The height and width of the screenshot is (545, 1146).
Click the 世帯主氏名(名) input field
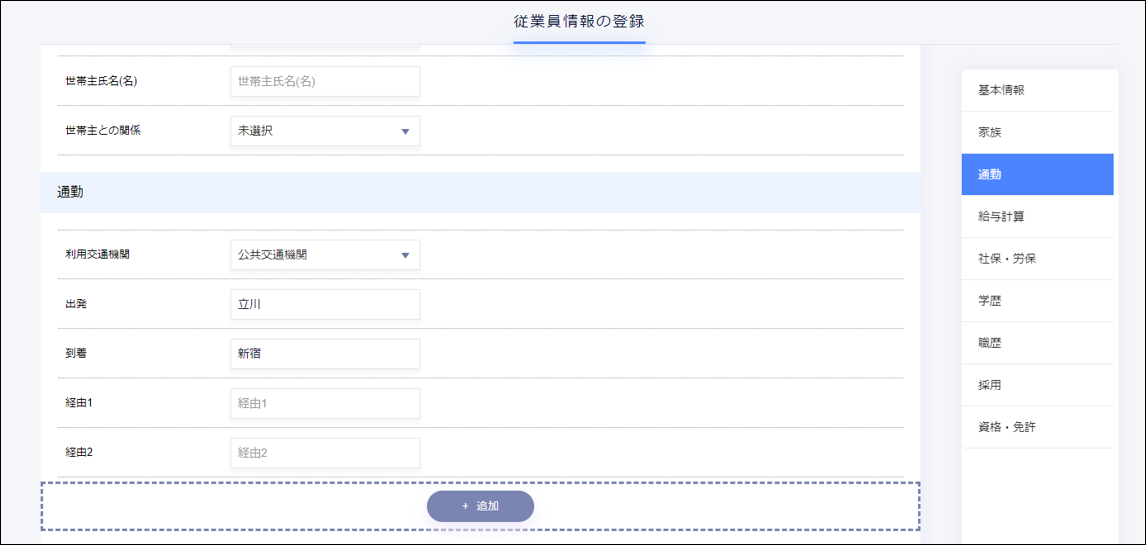click(x=325, y=82)
